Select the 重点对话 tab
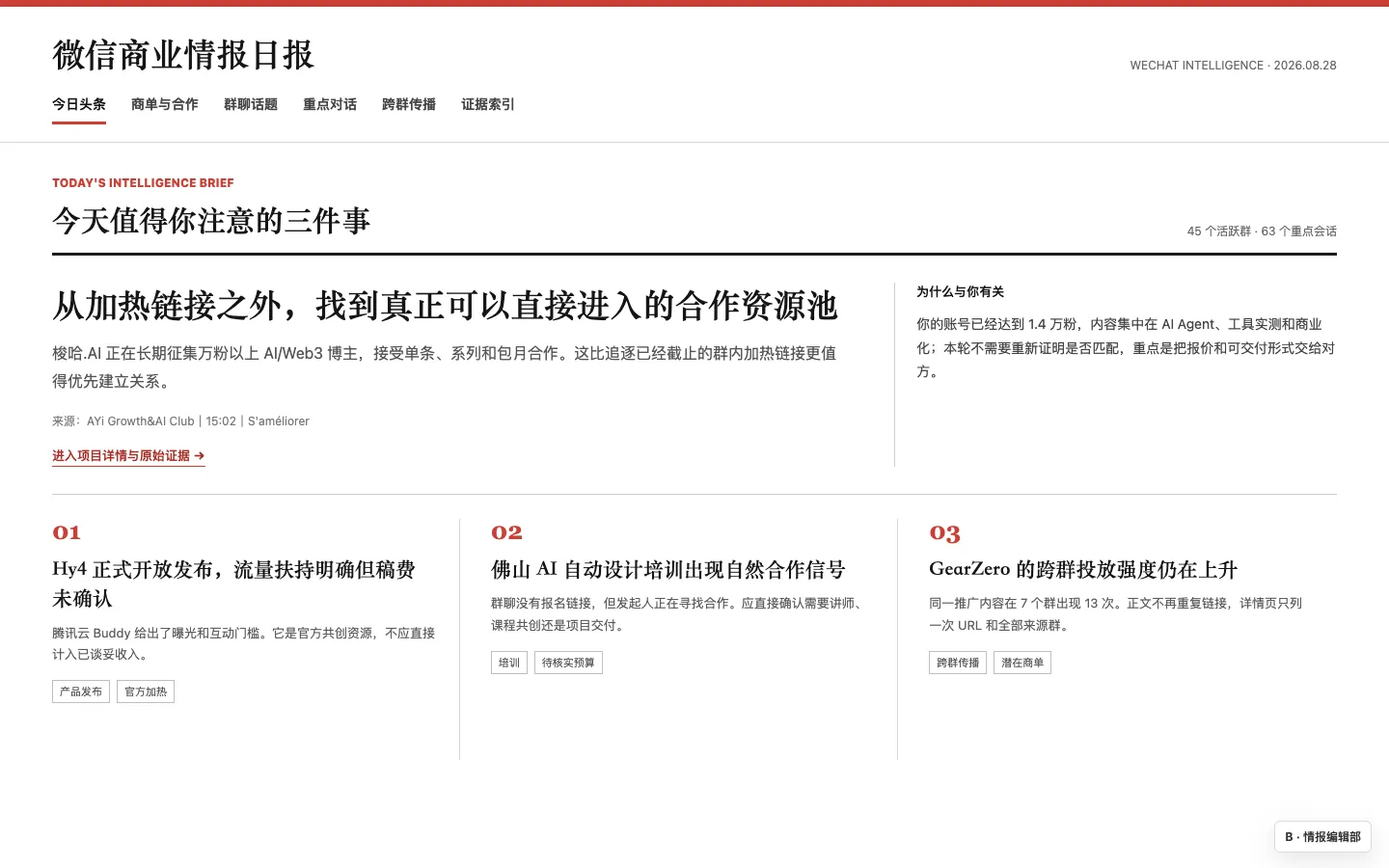This screenshot has height=868, width=1389. tap(330, 104)
